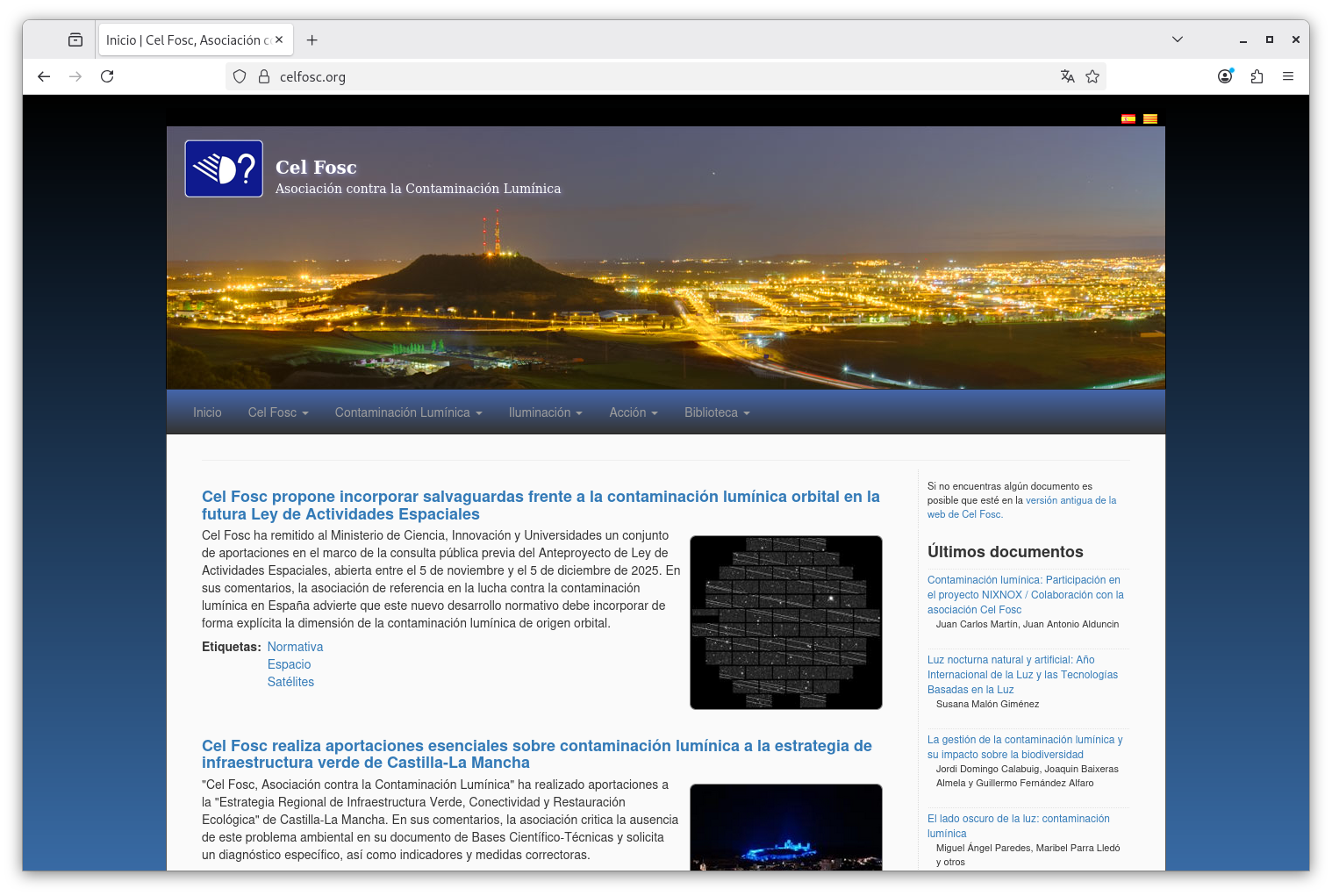1332x896 pixels.
Task: Open the Firefox extensions puzzle icon
Action: click(x=1257, y=76)
